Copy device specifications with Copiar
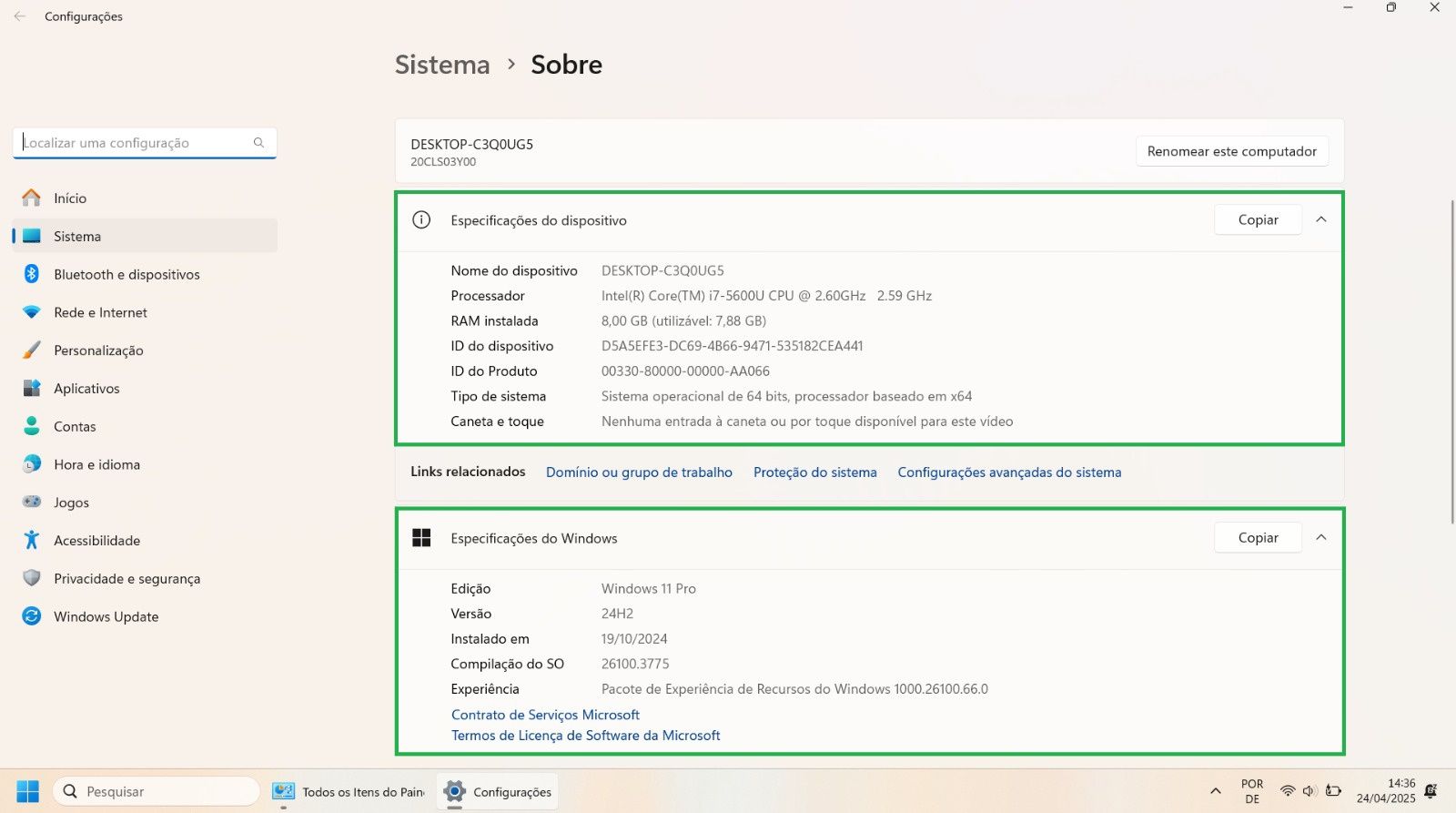 click(1258, 219)
